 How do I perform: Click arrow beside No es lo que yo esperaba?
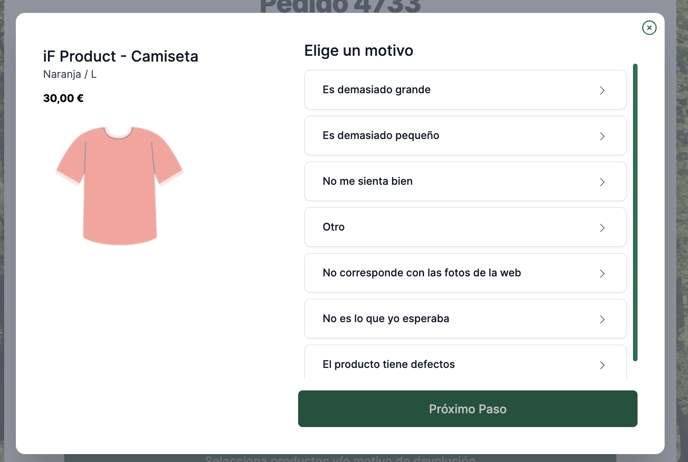(602, 319)
